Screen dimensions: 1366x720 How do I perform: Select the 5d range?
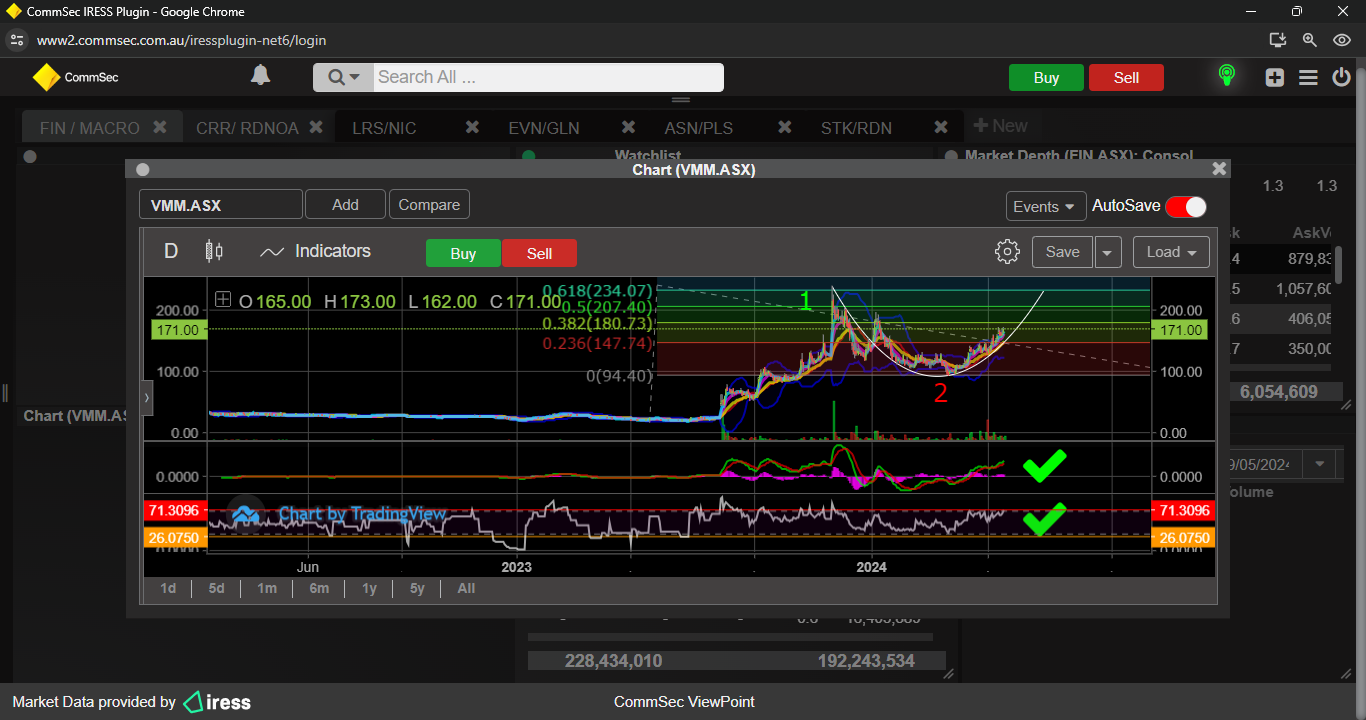click(216, 588)
